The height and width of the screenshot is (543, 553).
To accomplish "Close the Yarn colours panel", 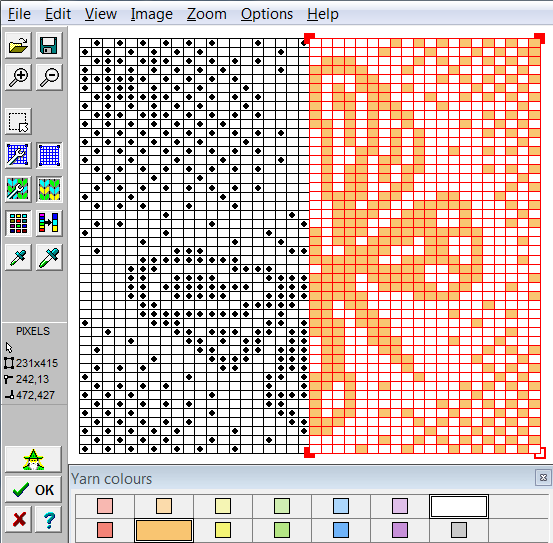I will [x=543, y=478].
